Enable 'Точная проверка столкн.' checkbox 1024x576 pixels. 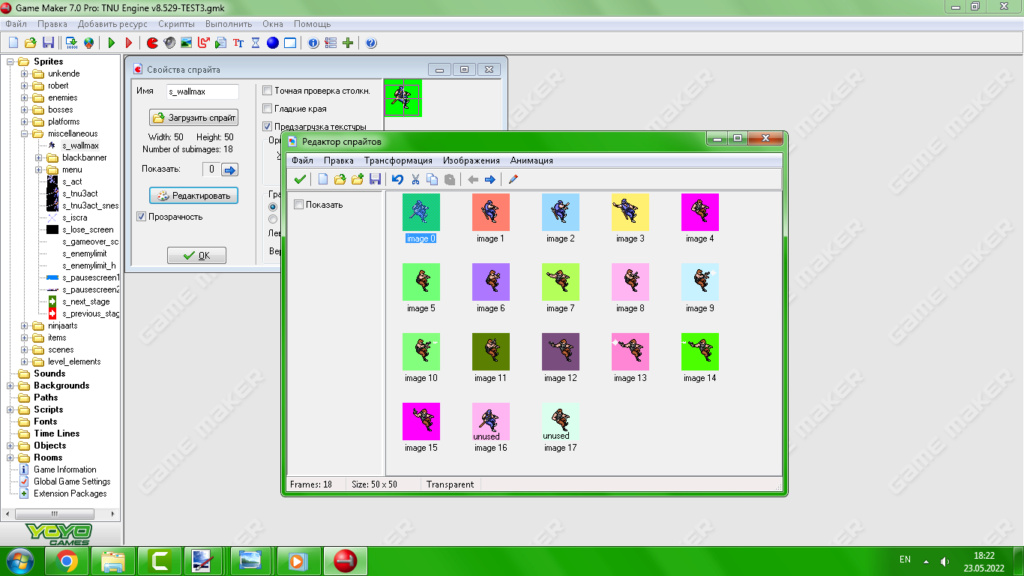[267, 90]
